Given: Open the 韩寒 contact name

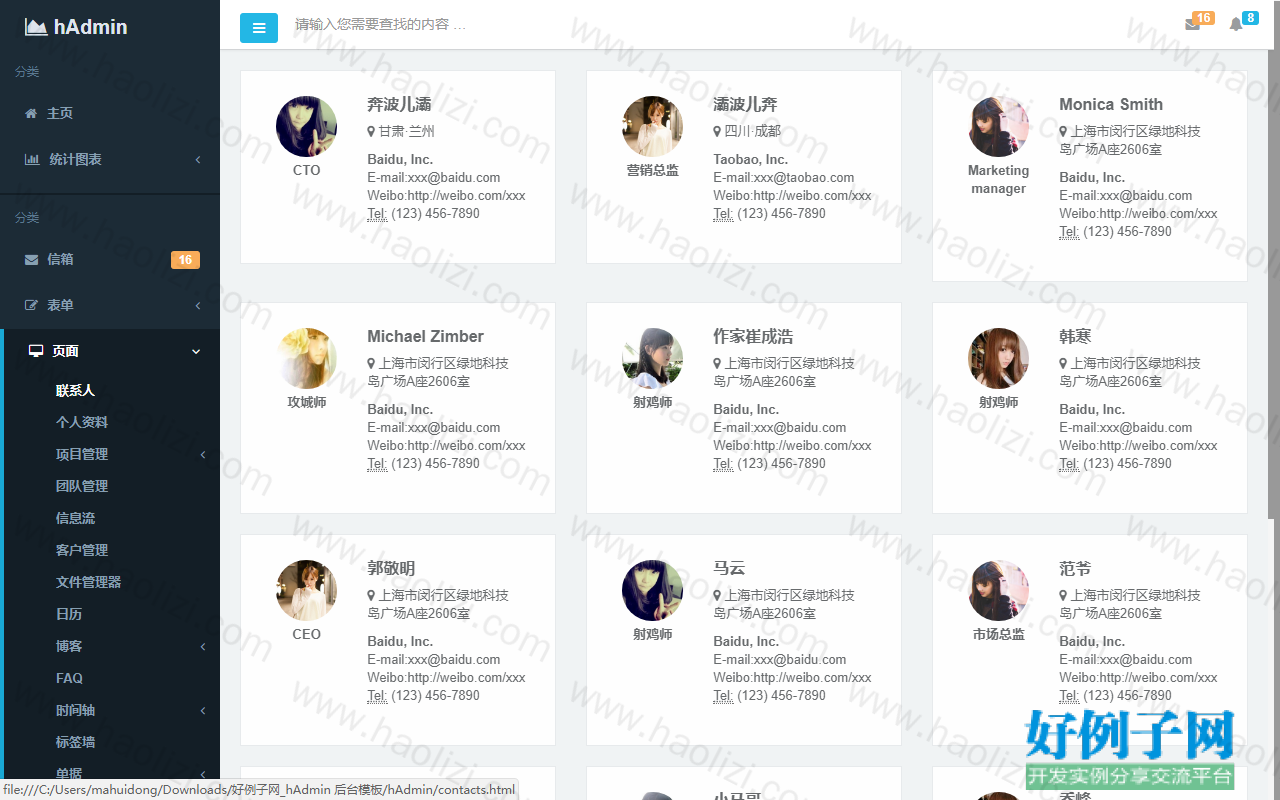Looking at the screenshot, I should 1075,337.
